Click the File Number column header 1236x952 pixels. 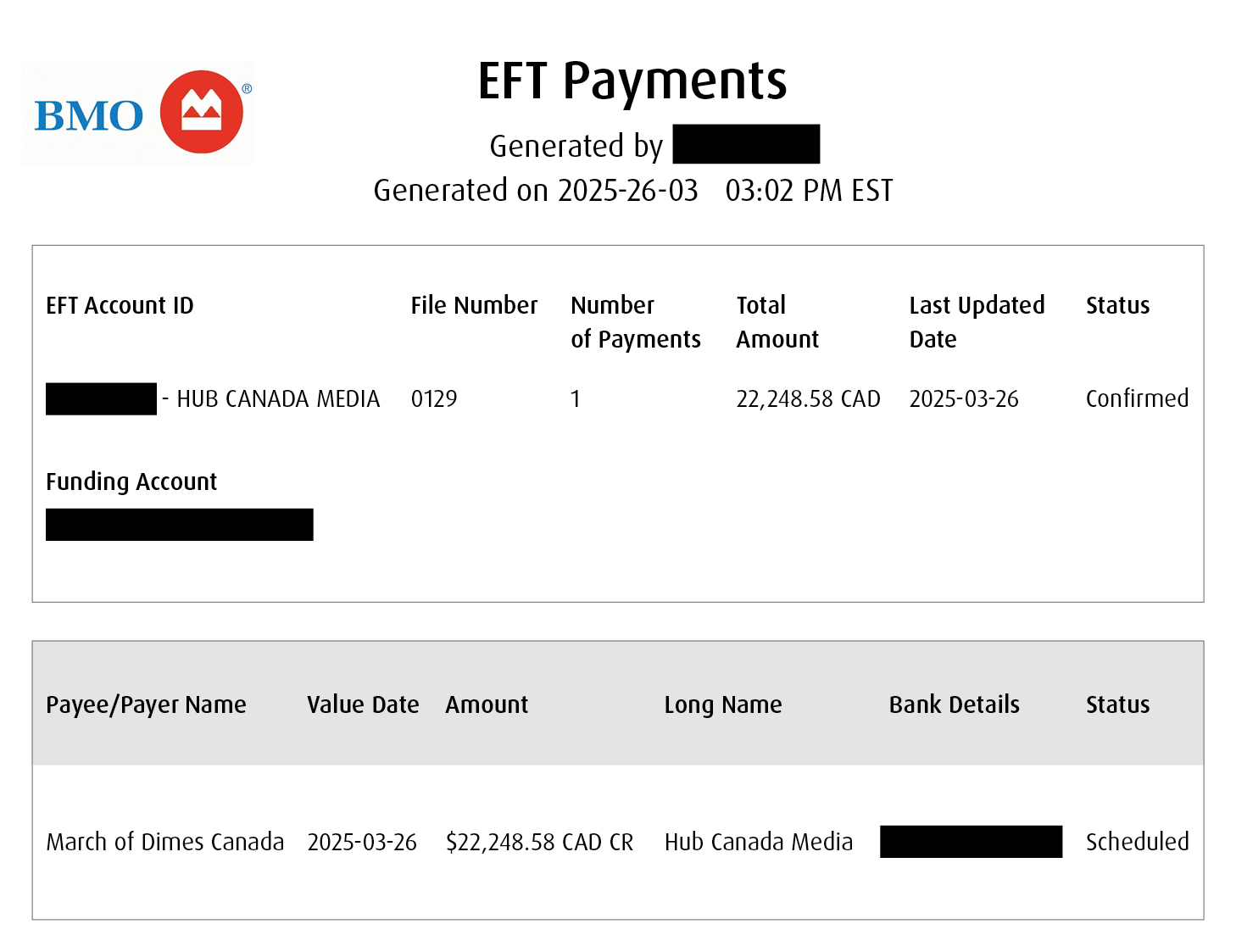pyautogui.click(x=474, y=305)
